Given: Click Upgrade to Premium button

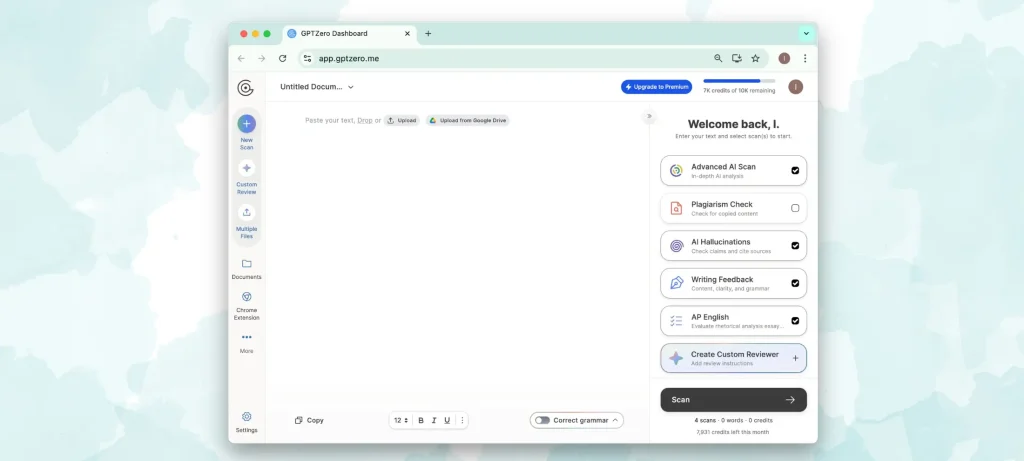Looking at the screenshot, I should click(x=656, y=87).
